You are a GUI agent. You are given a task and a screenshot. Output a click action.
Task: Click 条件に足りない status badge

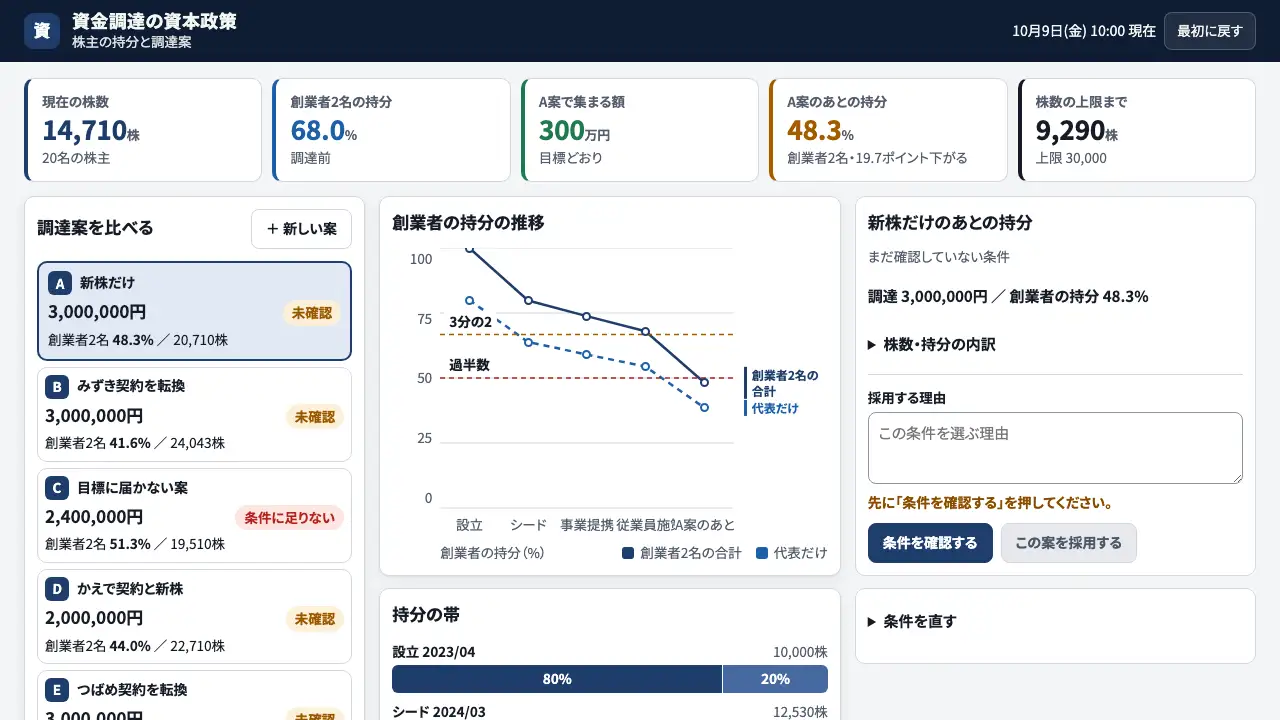coord(290,517)
